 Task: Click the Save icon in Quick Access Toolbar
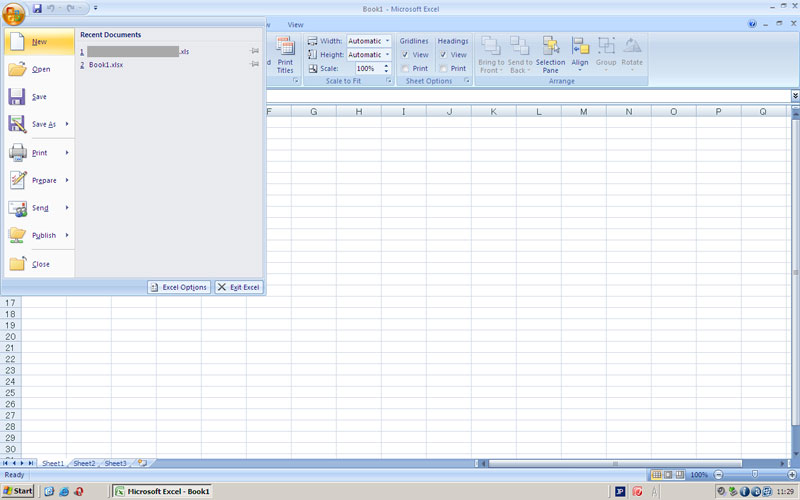(x=37, y=8)
